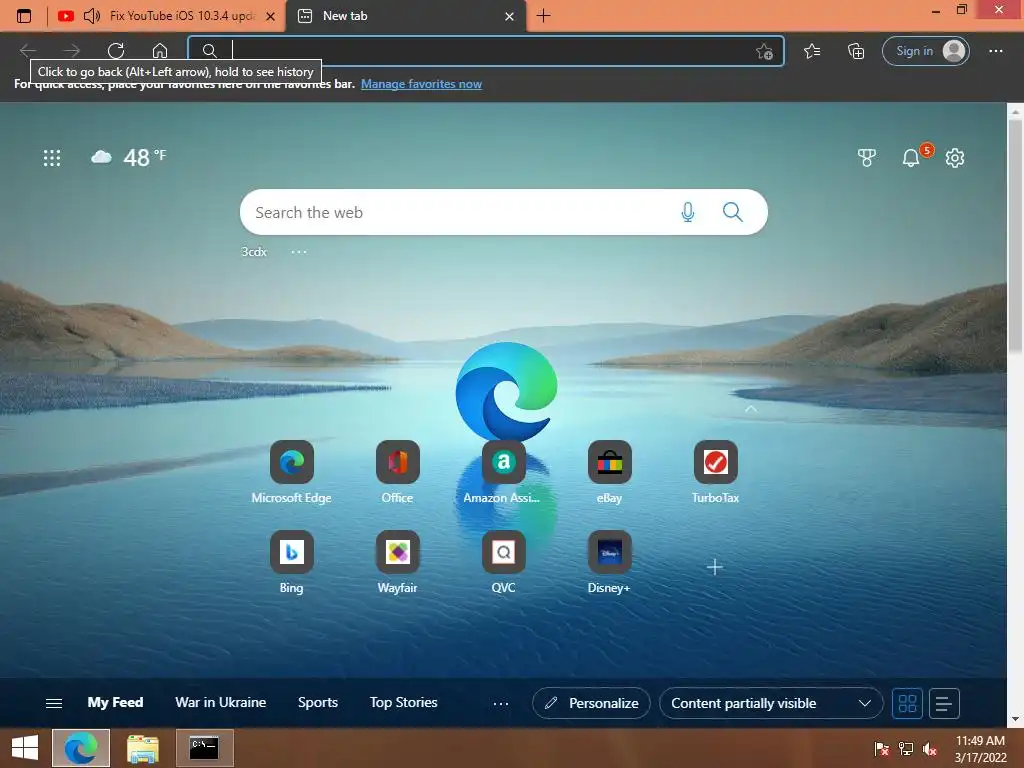Select the New tab tab
The image size is (1024, 768).
point(405,16)
